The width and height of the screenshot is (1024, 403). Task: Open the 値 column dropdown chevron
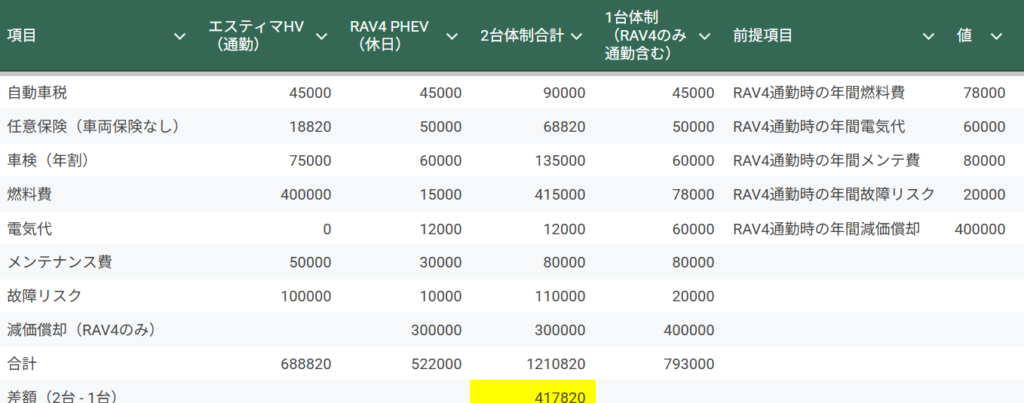point(996,36)
